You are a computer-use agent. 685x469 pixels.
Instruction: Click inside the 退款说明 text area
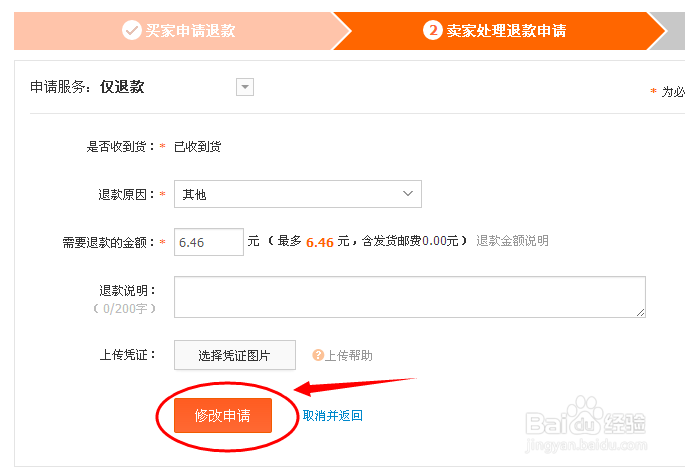(x=409, y=297)
